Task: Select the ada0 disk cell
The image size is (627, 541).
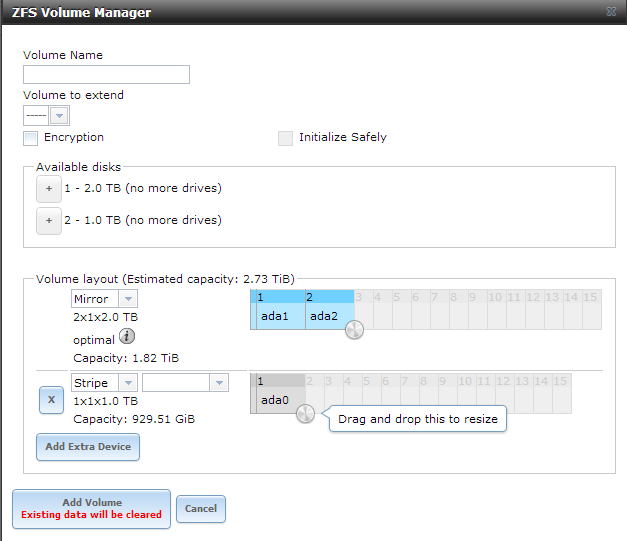Action: click(x=277, y=401)
